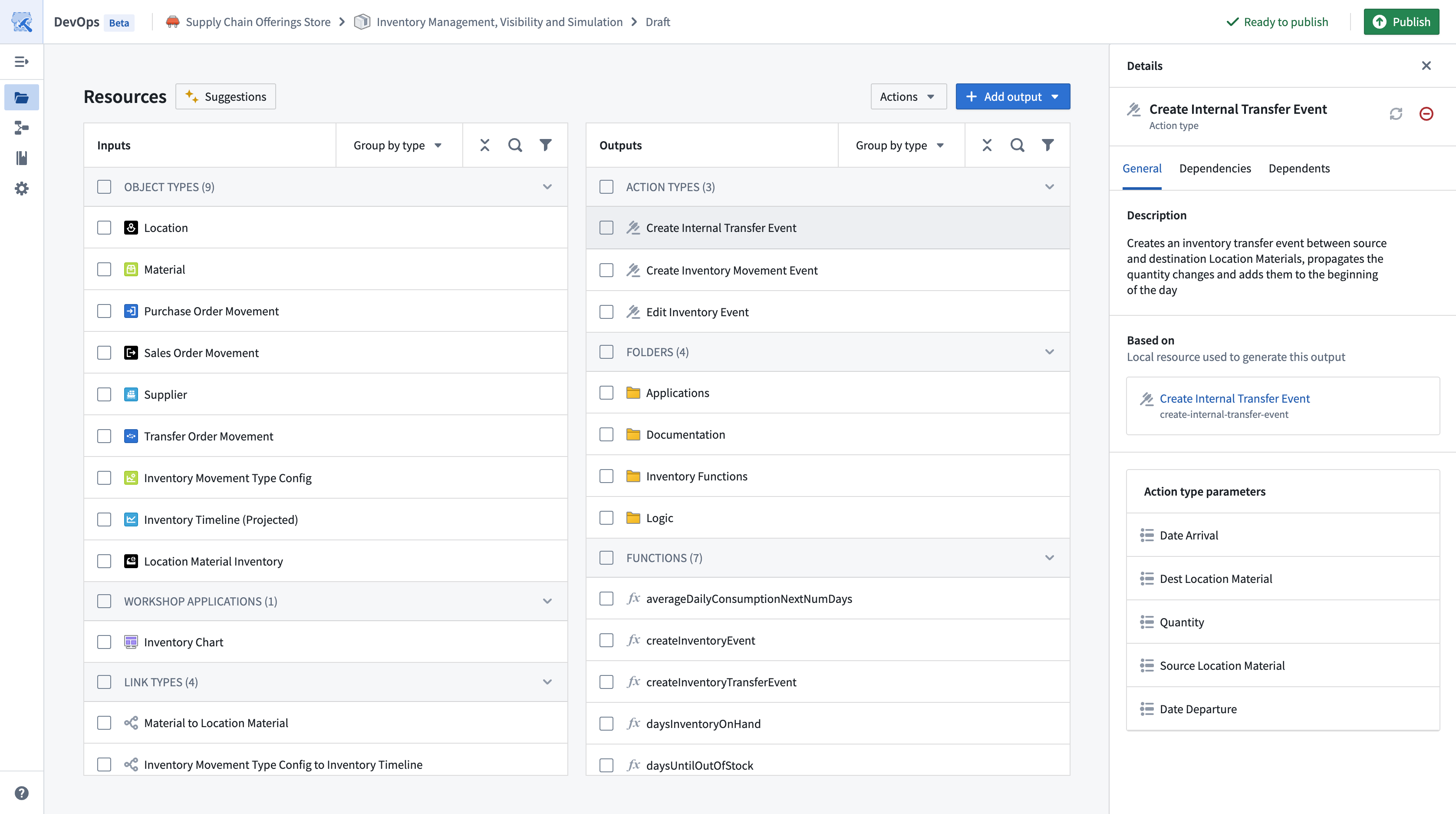Click the red remove icon in Details
Viewport: 1456px width, 814px height.
pos(1426,114)
